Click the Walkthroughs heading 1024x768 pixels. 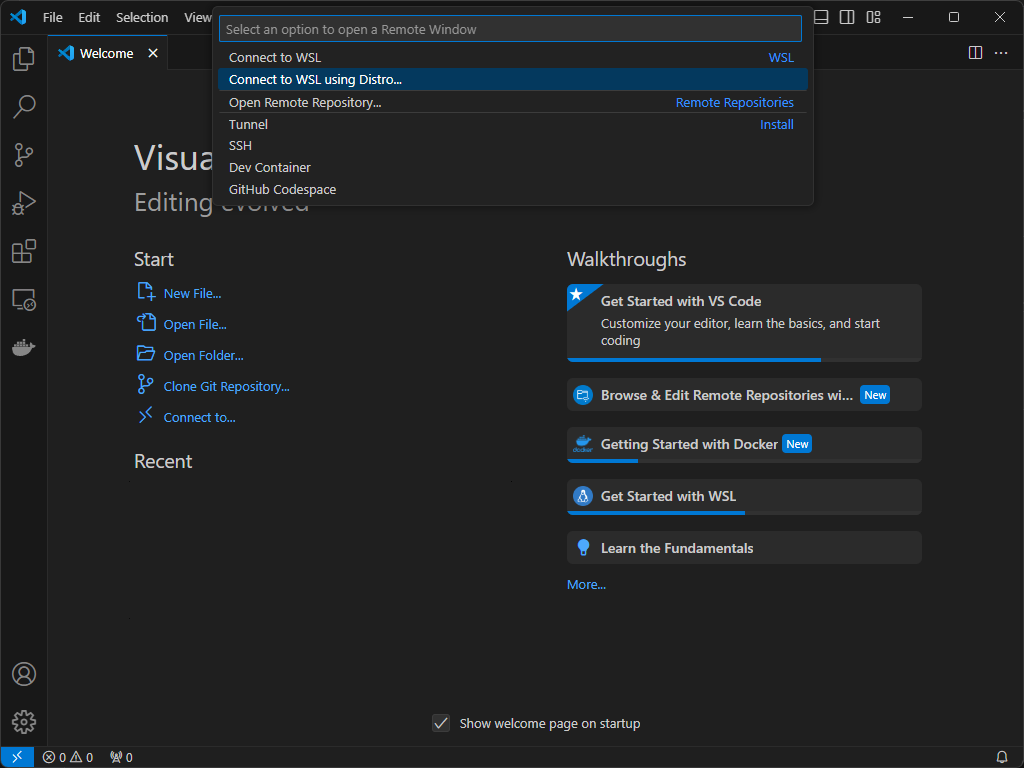(x=626, y=259)
